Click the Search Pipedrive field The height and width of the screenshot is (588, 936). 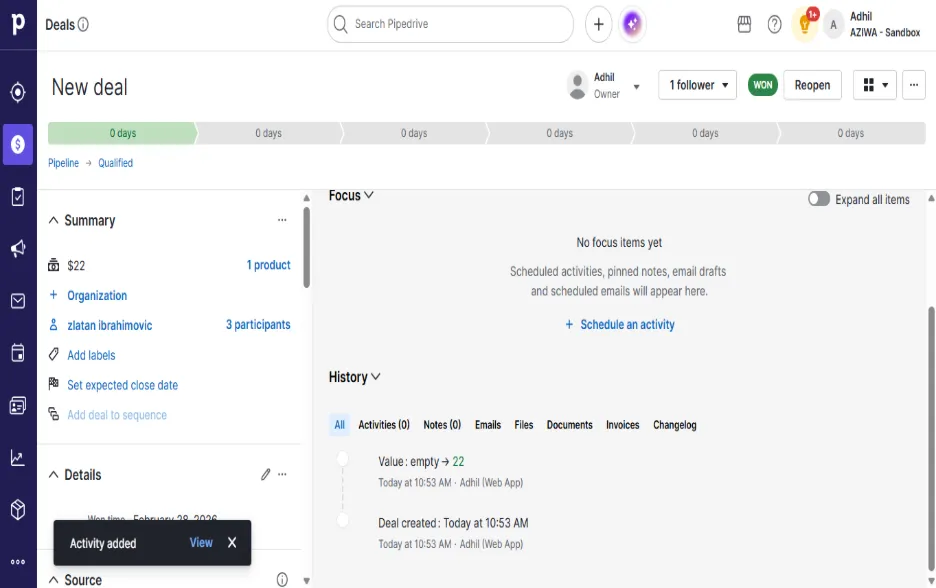tap(451, 24)
